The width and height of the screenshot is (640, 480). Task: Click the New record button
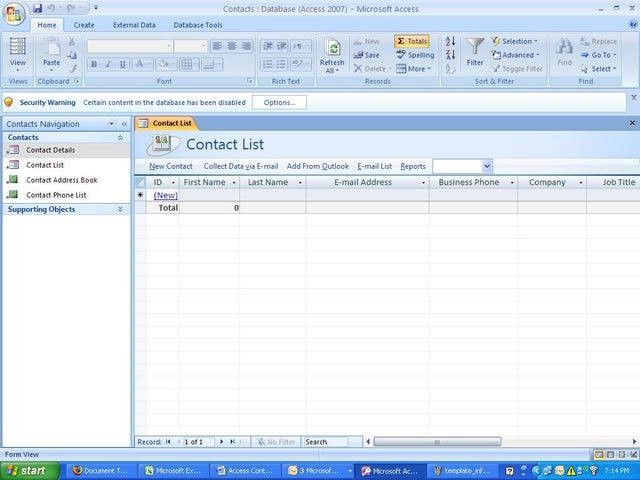(367, 41)
